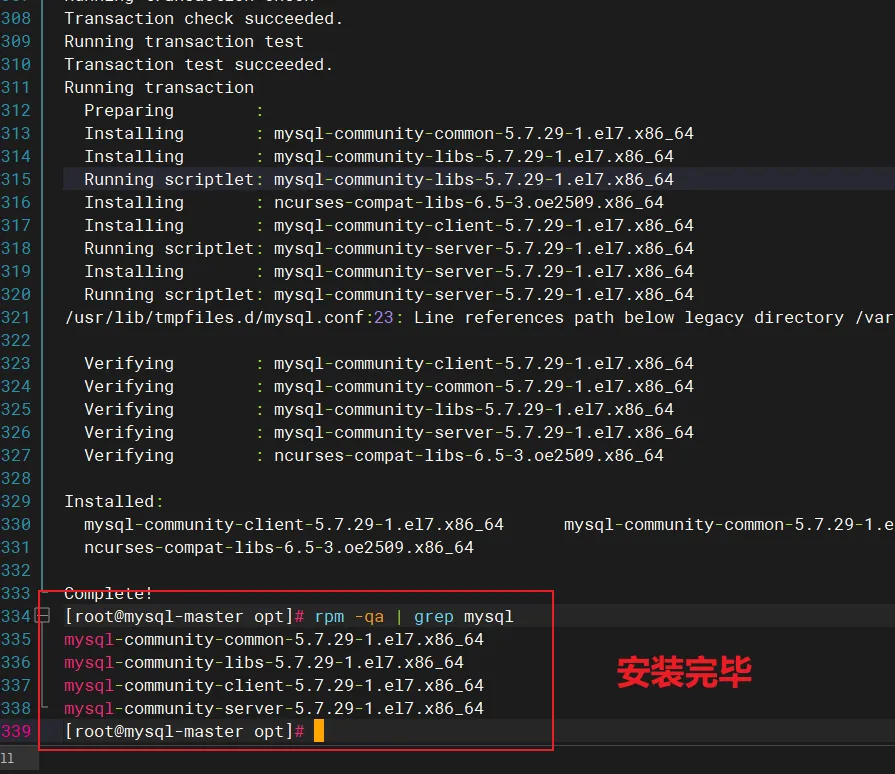Click '/usr/lib/tmpfiles.d/mysql.conf' path on line 321

(214, 317)
